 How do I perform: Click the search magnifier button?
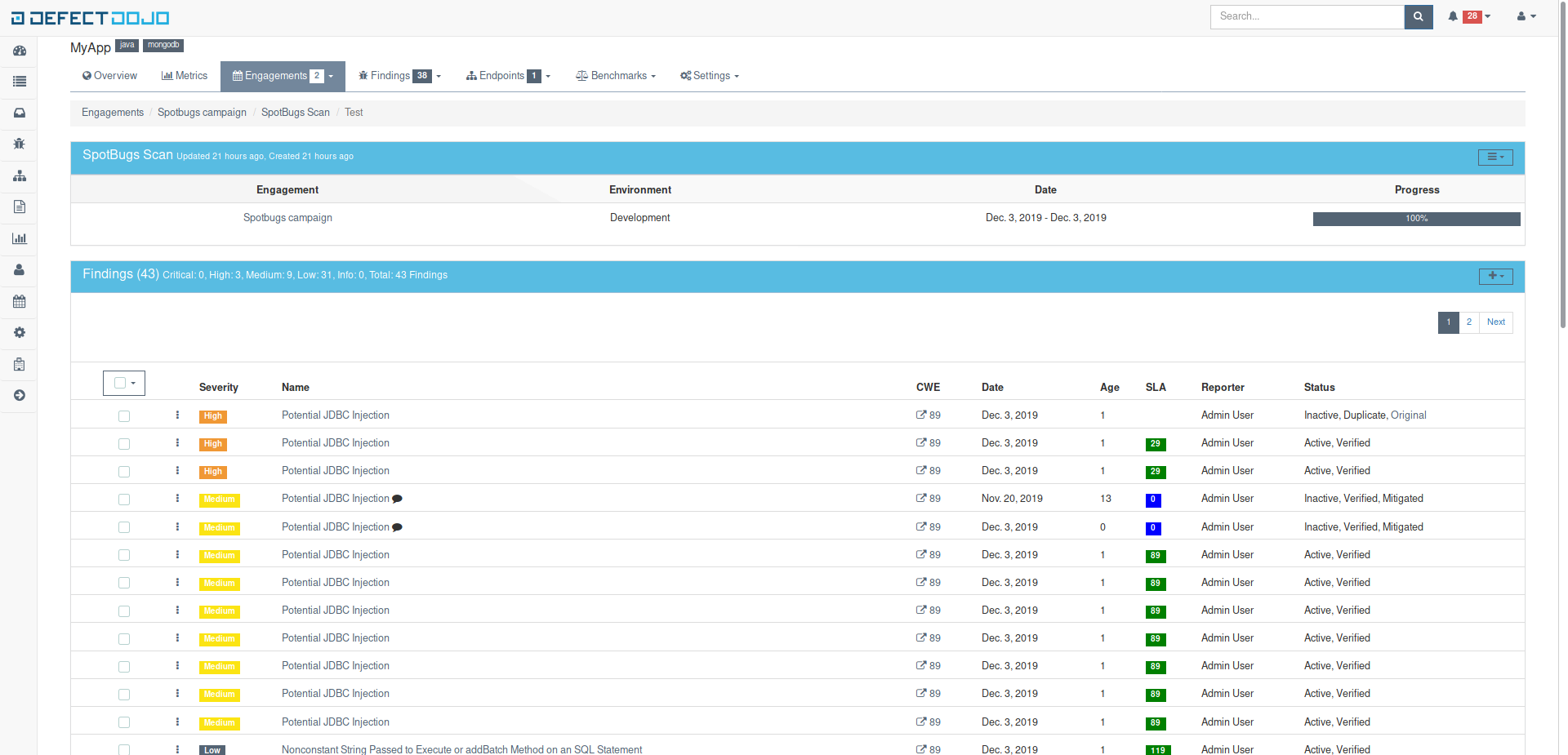tap(1419, 16)
